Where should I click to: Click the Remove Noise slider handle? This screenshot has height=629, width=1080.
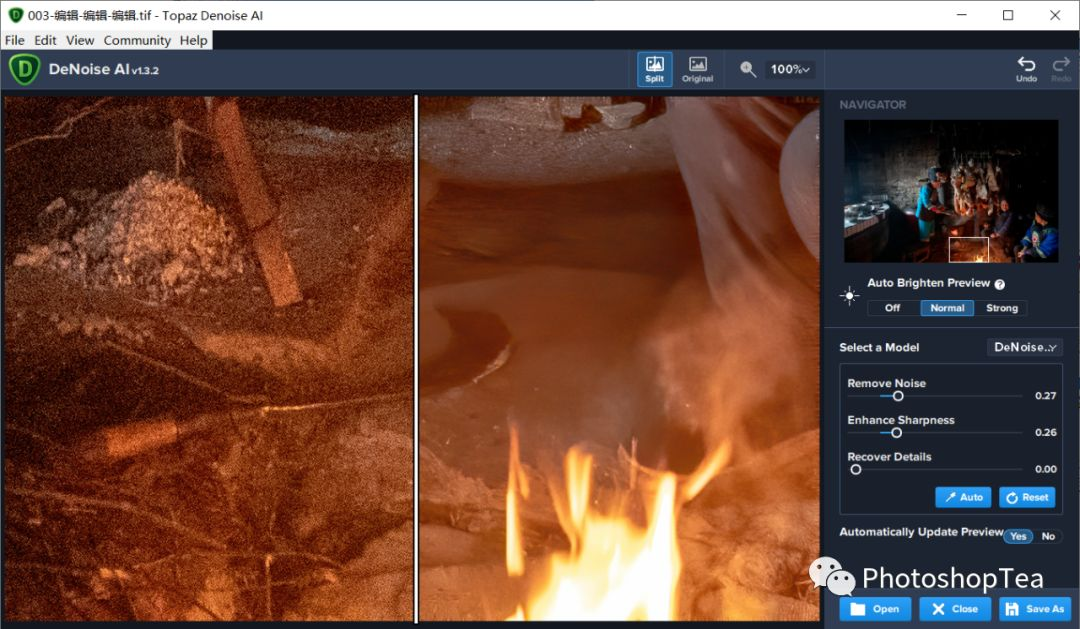pos(897,395)
